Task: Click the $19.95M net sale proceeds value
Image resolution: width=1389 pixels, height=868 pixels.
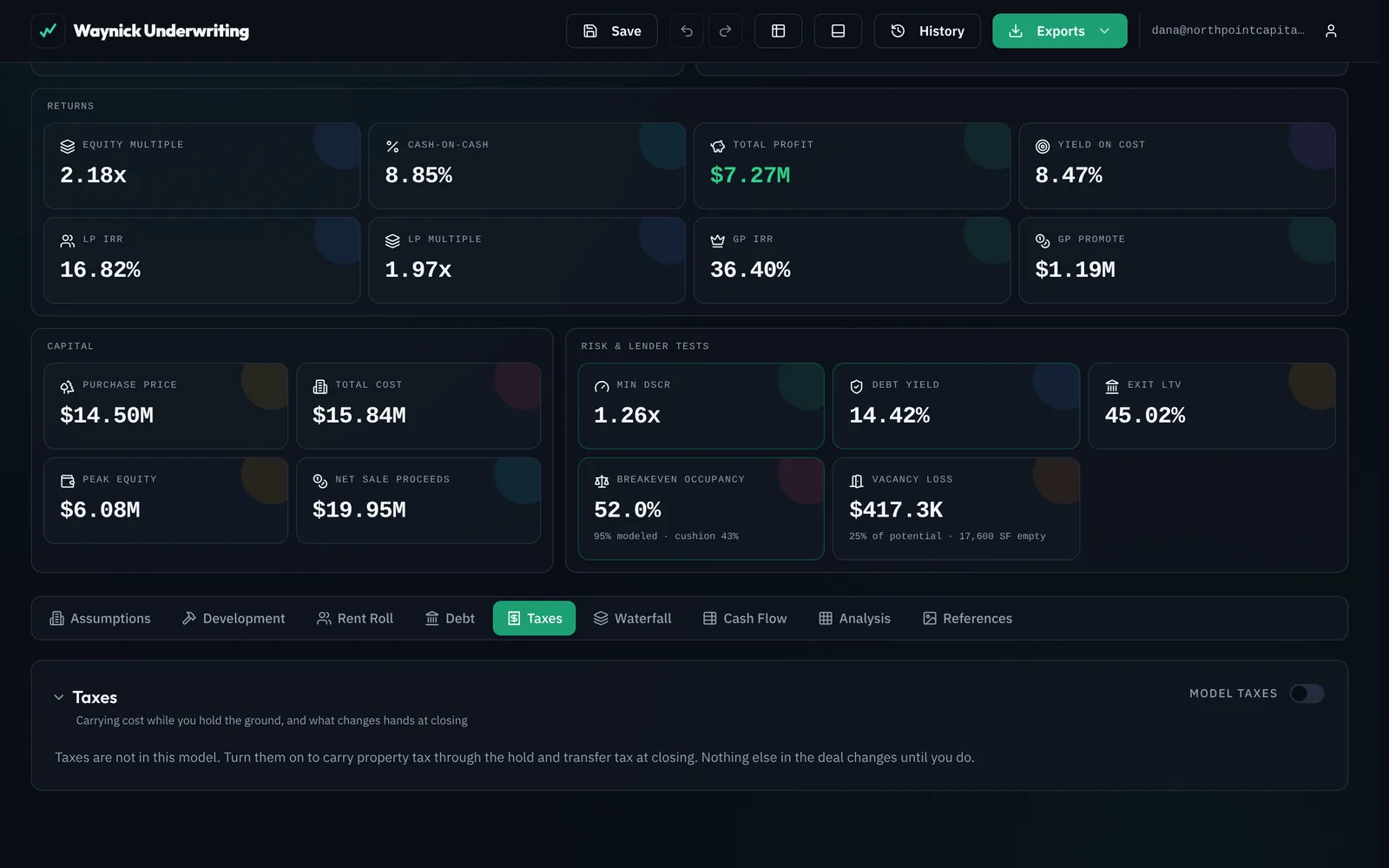Action: point(359,510)
